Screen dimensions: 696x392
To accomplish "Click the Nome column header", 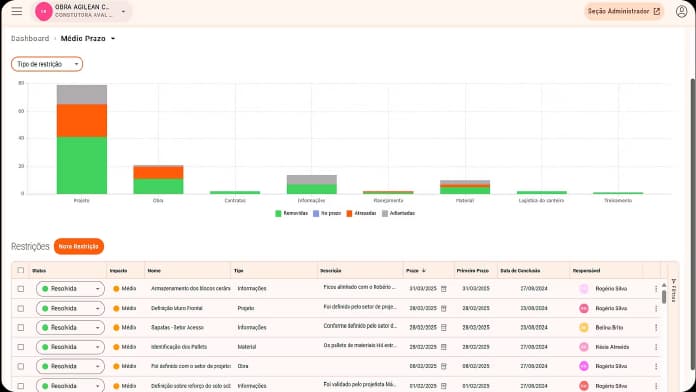I will click(x=154, y=270).
